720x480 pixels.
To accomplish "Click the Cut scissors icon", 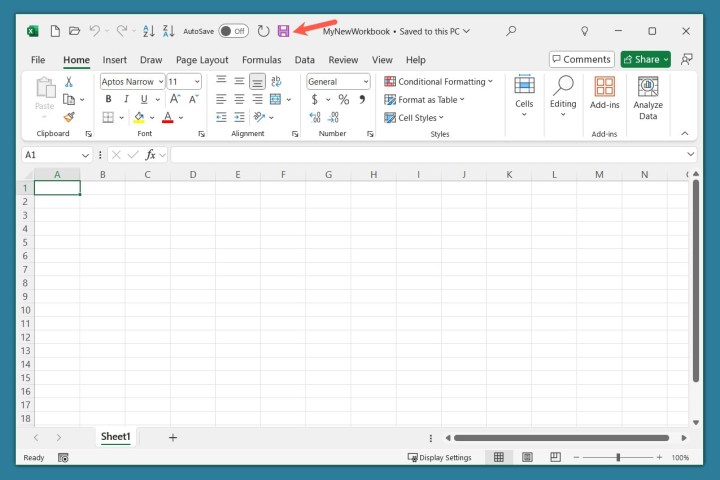I will (x=69, y=82).
